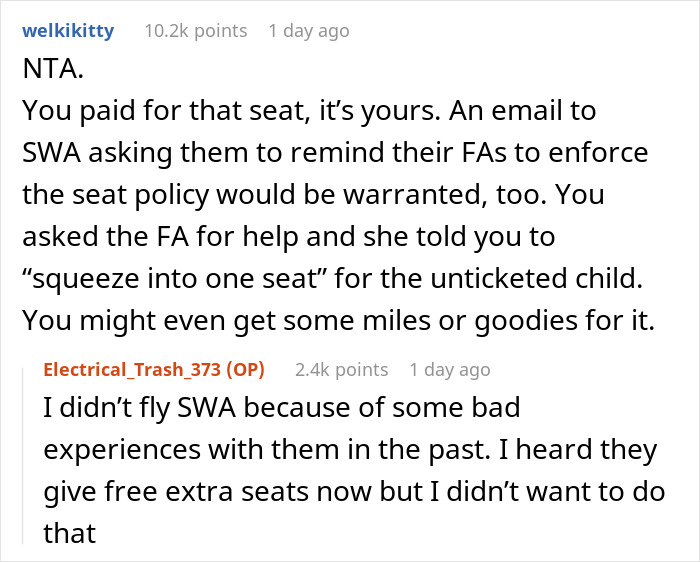Click the 2.4k points score
The image size is (700, 562).
[x=341, y=370]
